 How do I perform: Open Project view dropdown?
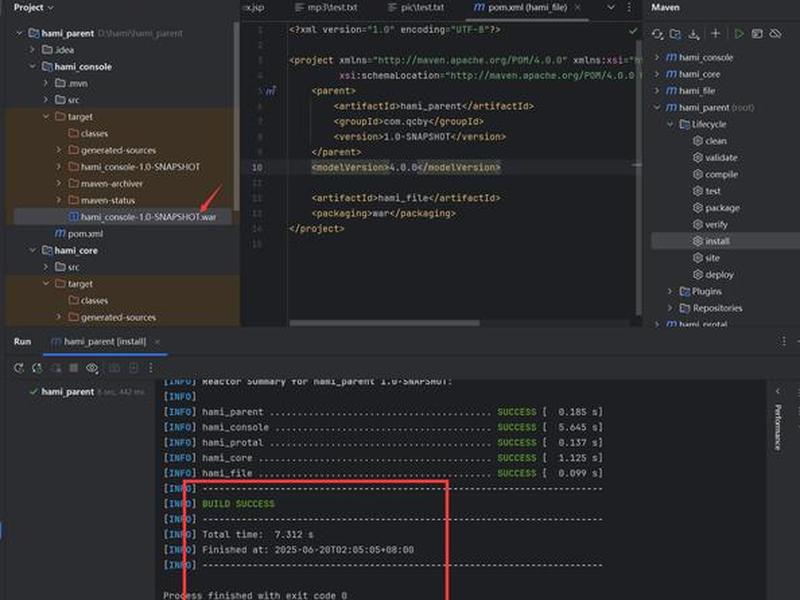33,8
